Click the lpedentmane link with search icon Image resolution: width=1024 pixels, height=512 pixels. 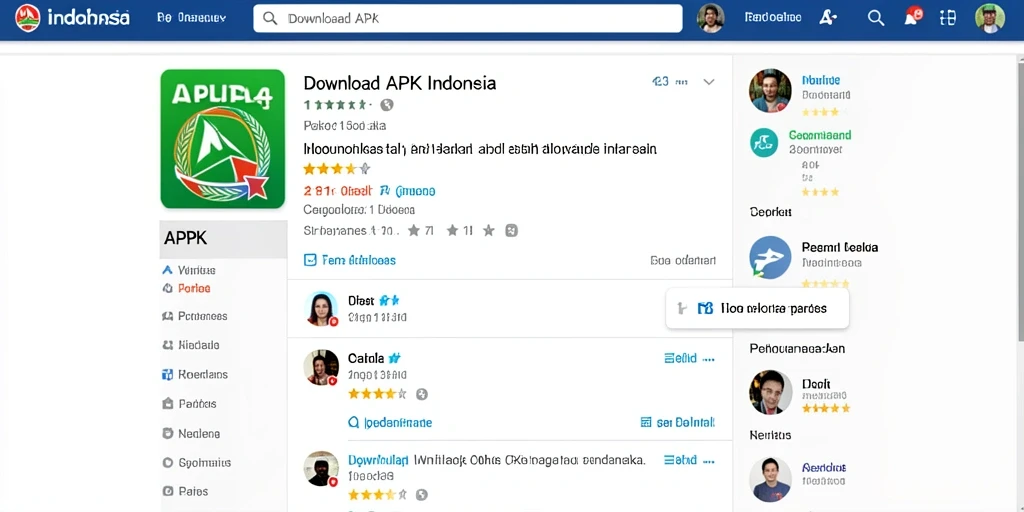point(390,423)
